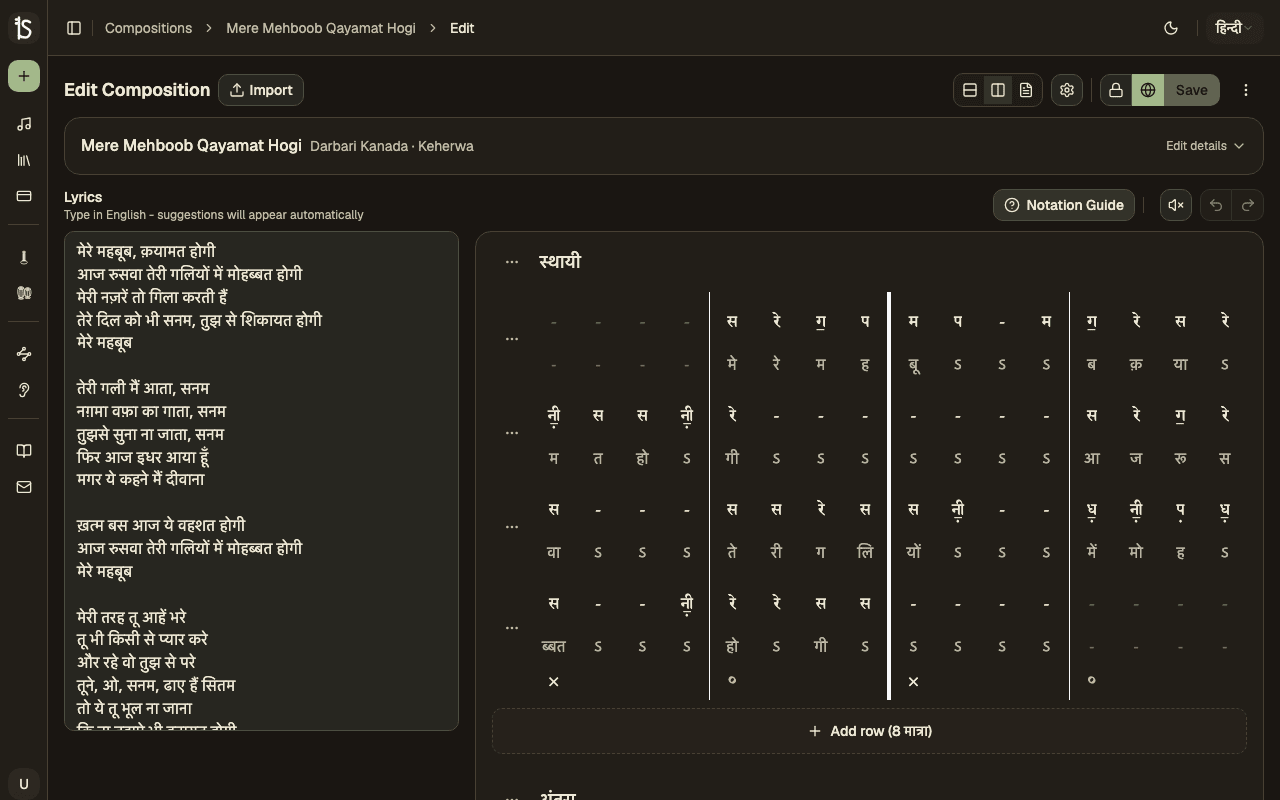The height and width of the screenshot is (800, 1280).
Task: Click the green plus create button
Action: [24, 76]
